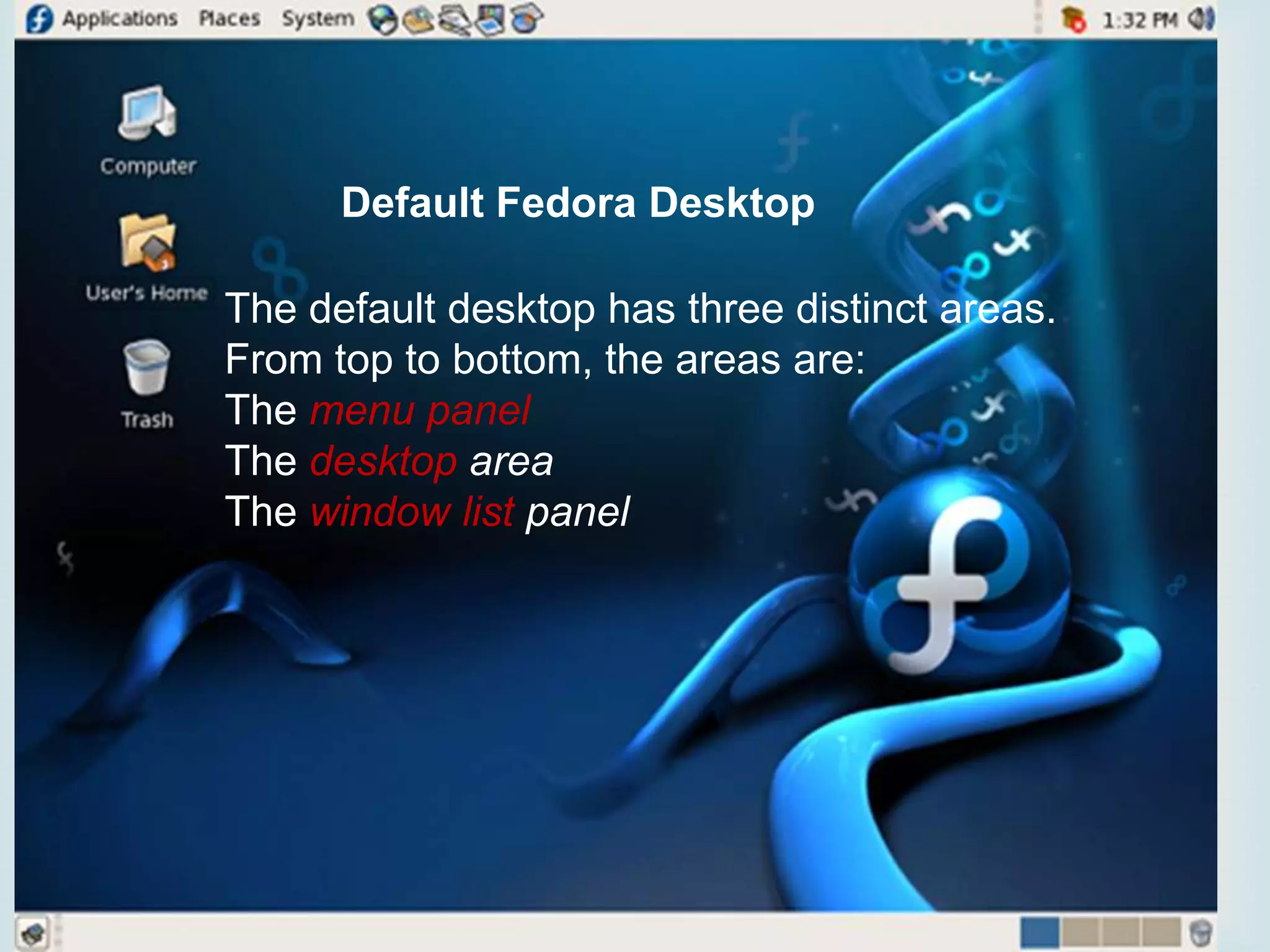Screen dimensions: 1270x952
Task: Click the red 'desktop' text
Action: point(383,462)
